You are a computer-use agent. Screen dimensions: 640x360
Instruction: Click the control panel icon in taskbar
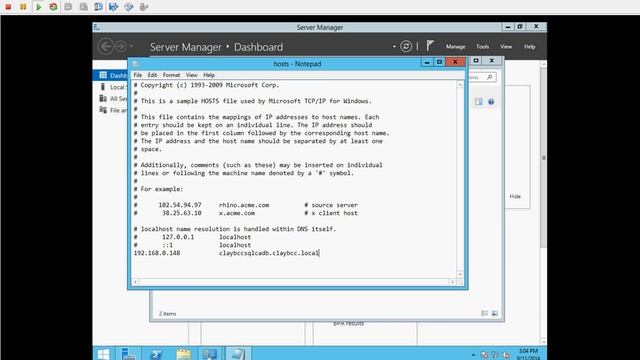click(x=210, y=354)
